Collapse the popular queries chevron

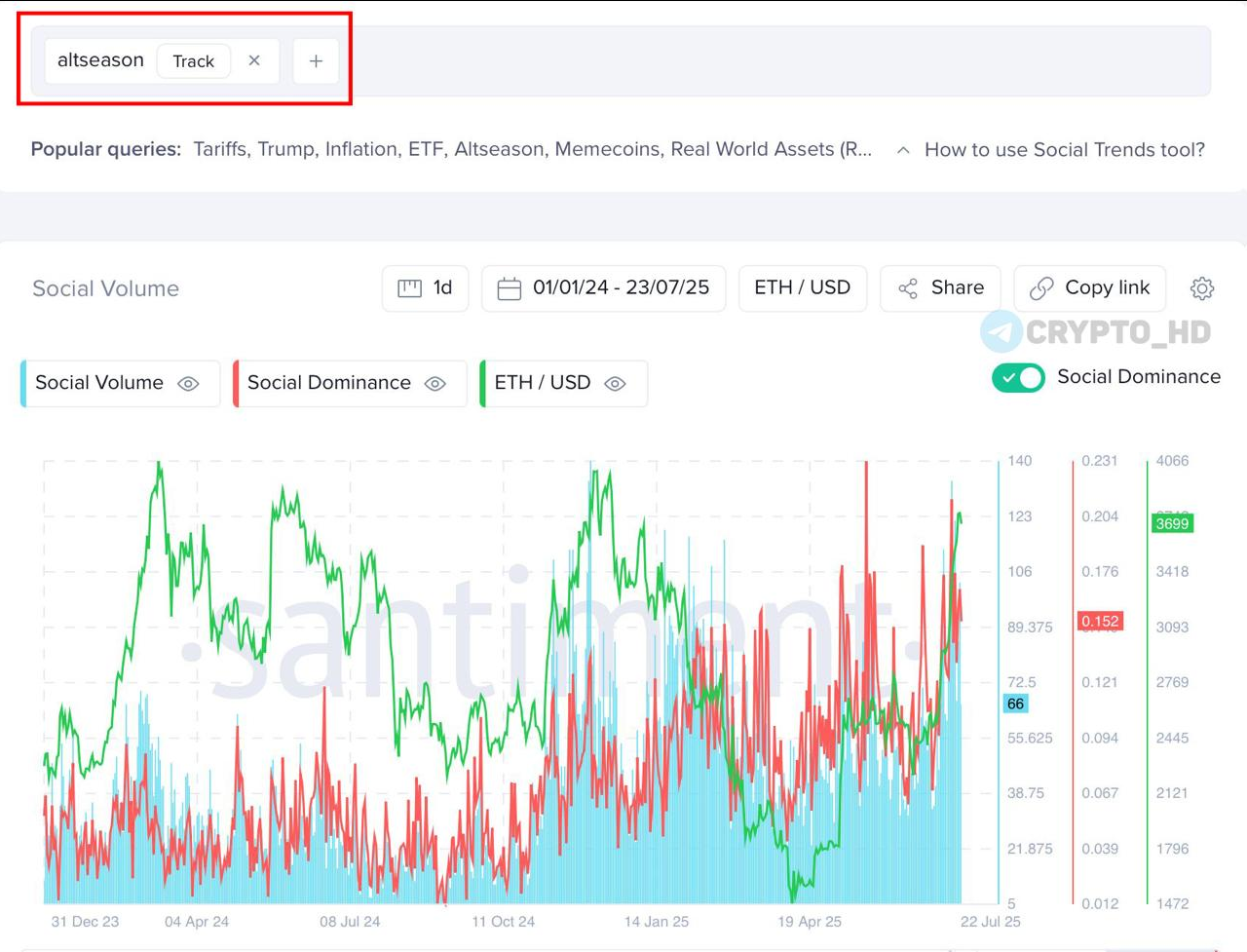(903, 150)
